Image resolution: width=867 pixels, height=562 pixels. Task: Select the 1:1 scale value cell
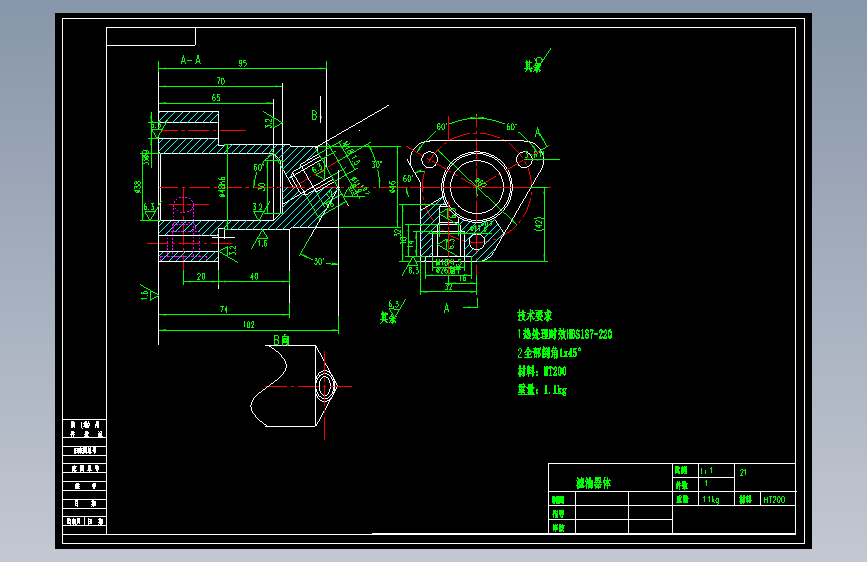pyautogui.click(x=717, y=471)
